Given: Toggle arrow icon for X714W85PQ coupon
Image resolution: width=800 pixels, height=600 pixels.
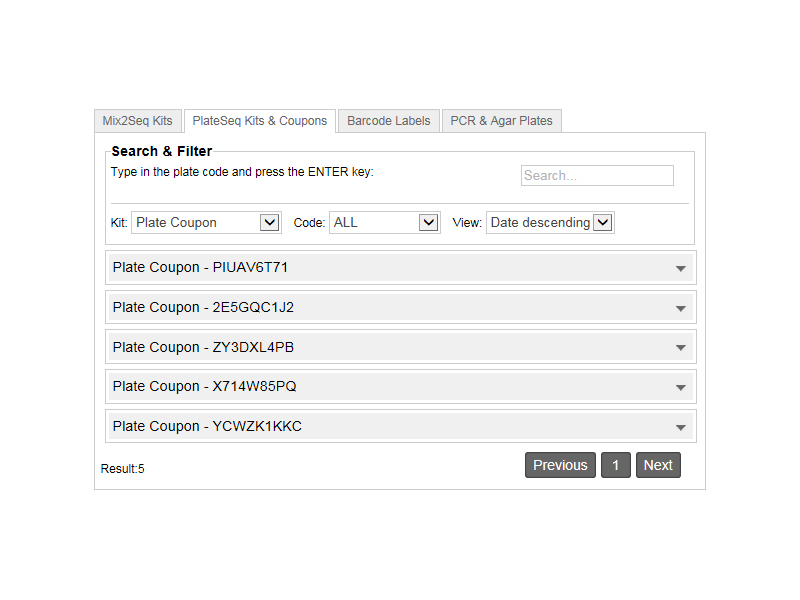Looking at the screenshot, I should 681,387.
